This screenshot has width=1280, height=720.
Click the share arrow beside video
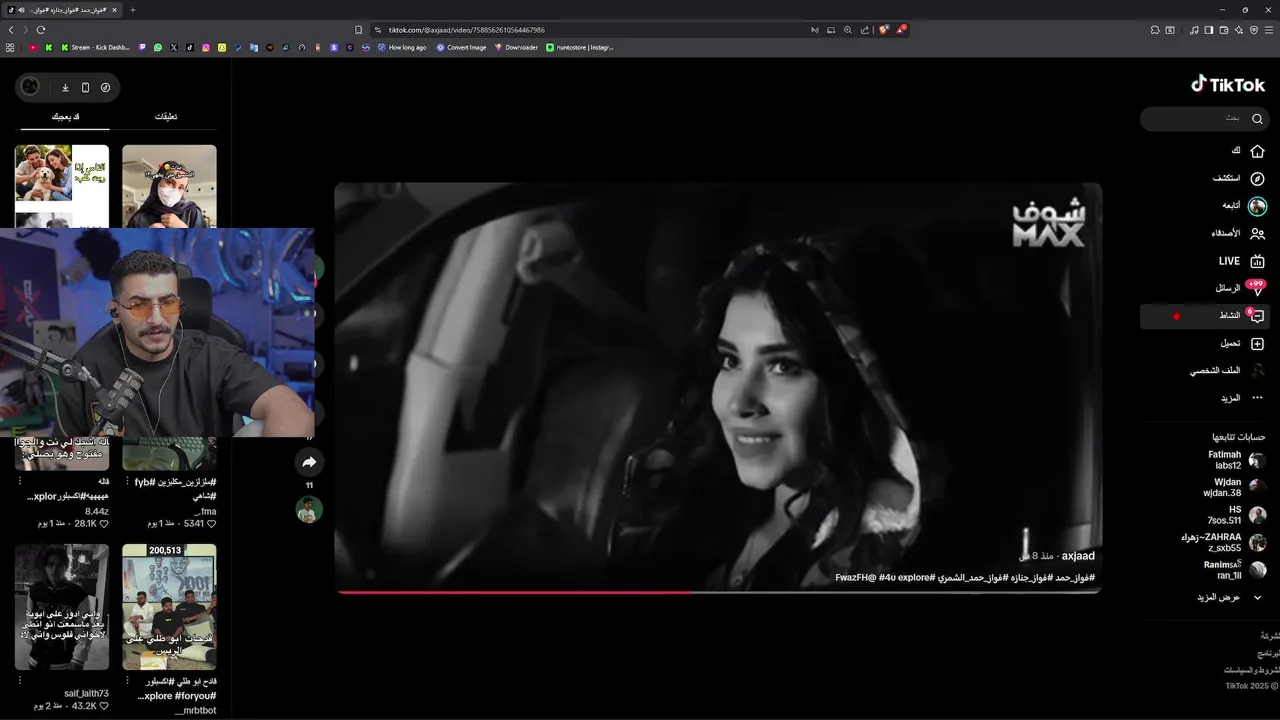pos(309,461)
